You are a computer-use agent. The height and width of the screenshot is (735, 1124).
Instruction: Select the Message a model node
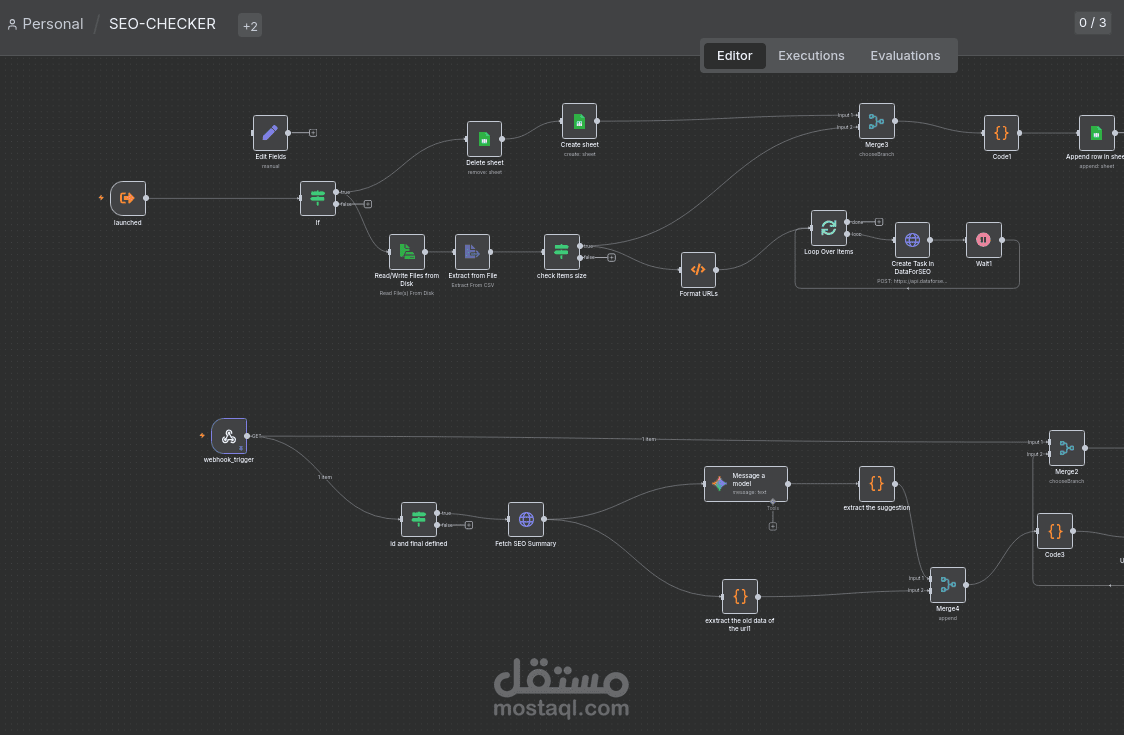click(746, 484)
